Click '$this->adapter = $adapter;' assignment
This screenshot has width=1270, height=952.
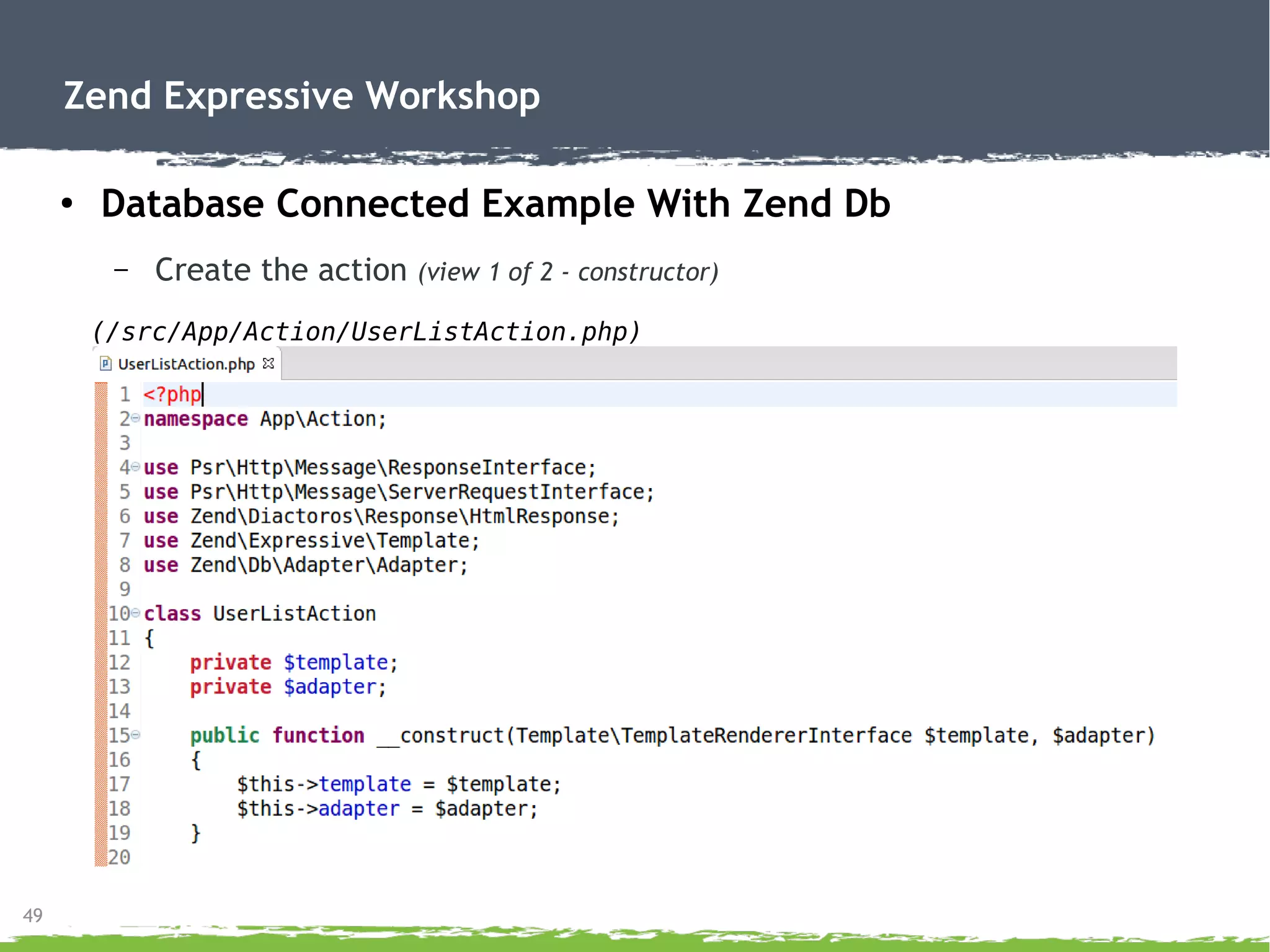tap(388, 809)
